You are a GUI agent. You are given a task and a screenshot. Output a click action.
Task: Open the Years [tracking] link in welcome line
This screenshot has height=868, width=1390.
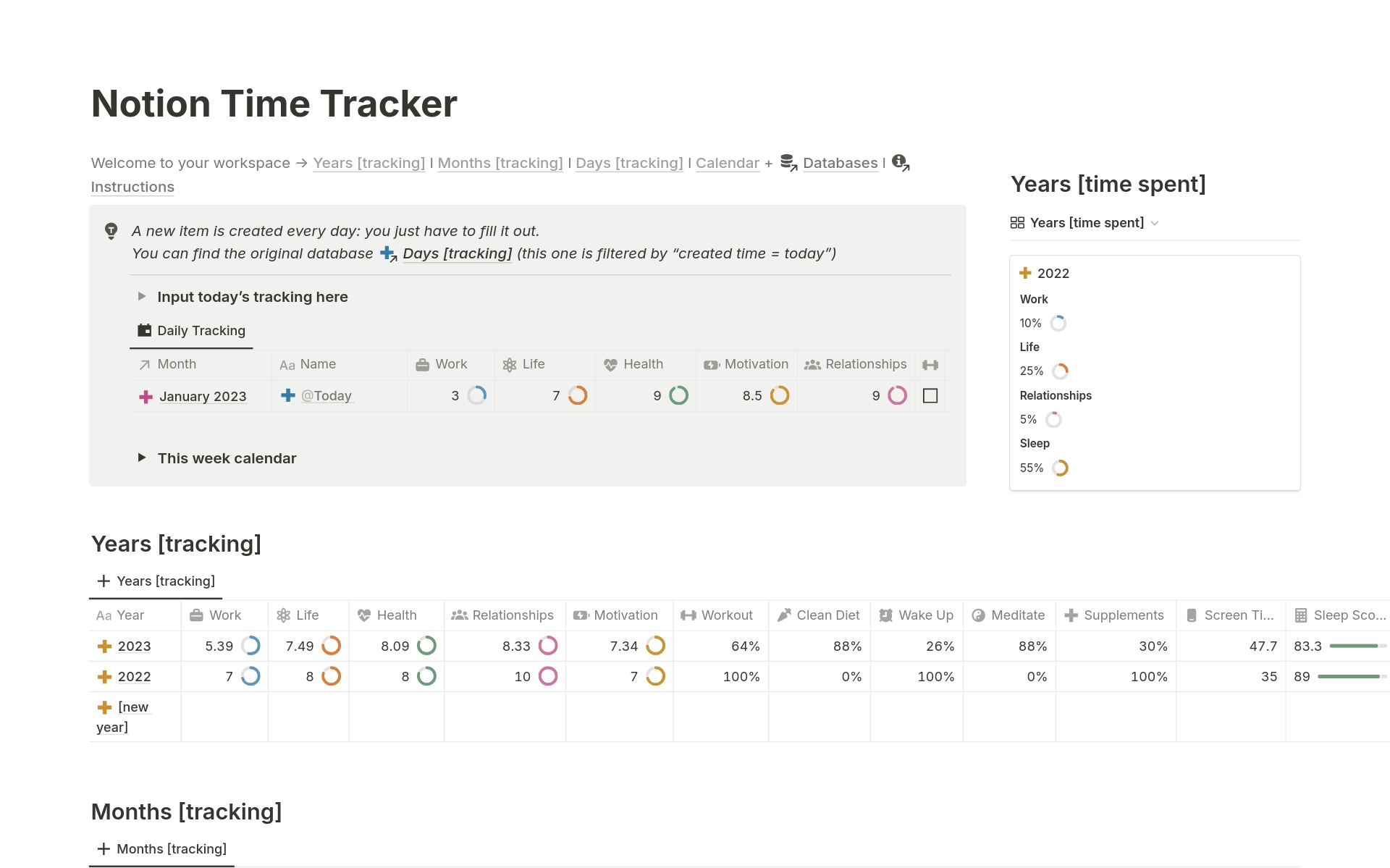(369, 163)
